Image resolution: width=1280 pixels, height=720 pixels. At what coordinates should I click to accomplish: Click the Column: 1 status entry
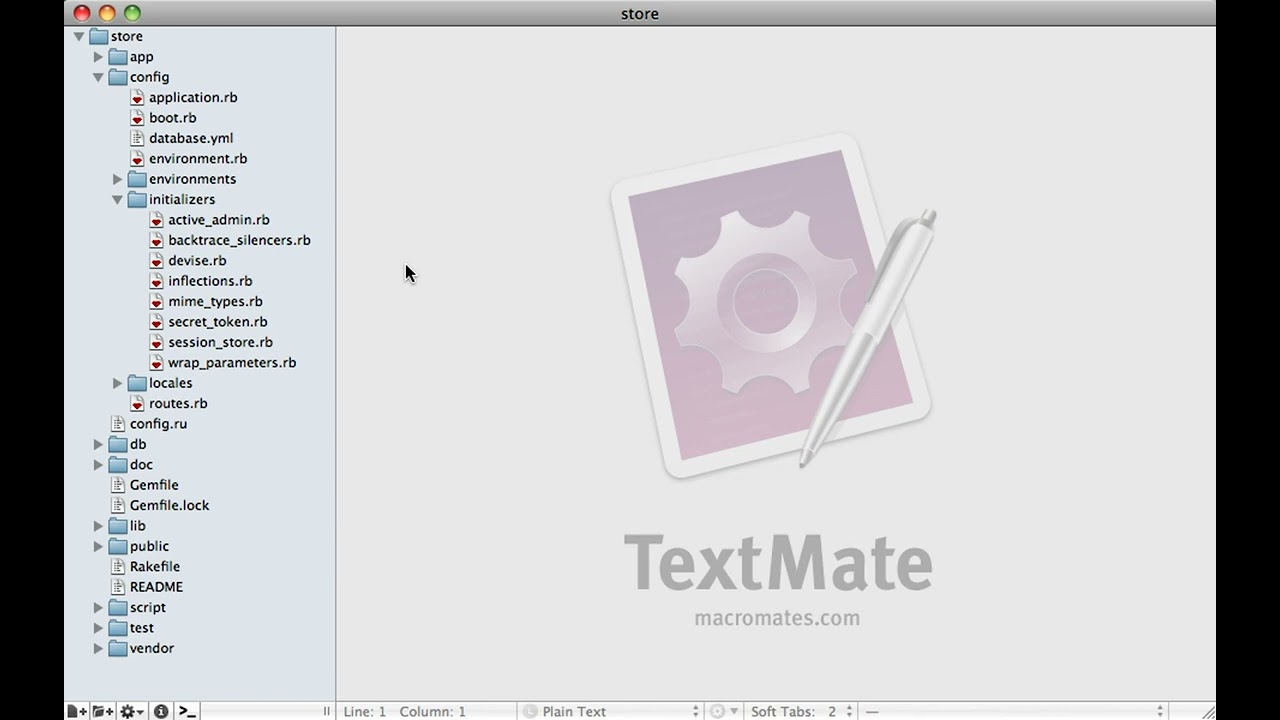tap(433, 711)
